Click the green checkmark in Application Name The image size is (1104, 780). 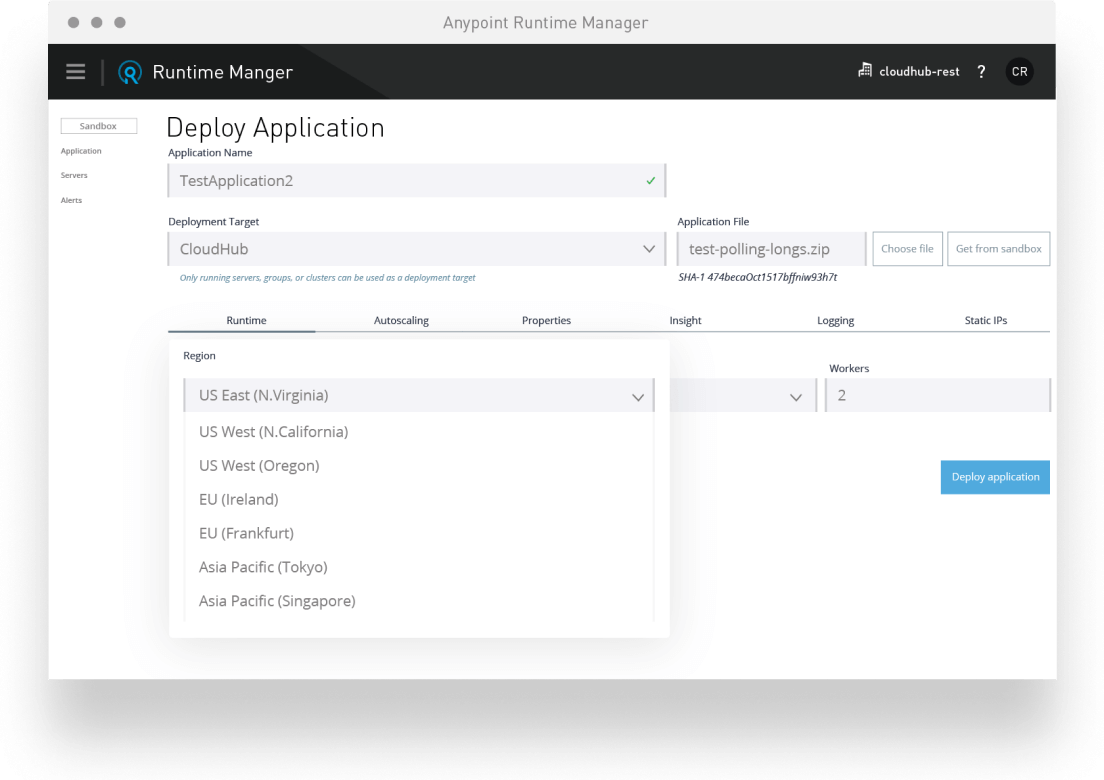coord(651,181)
